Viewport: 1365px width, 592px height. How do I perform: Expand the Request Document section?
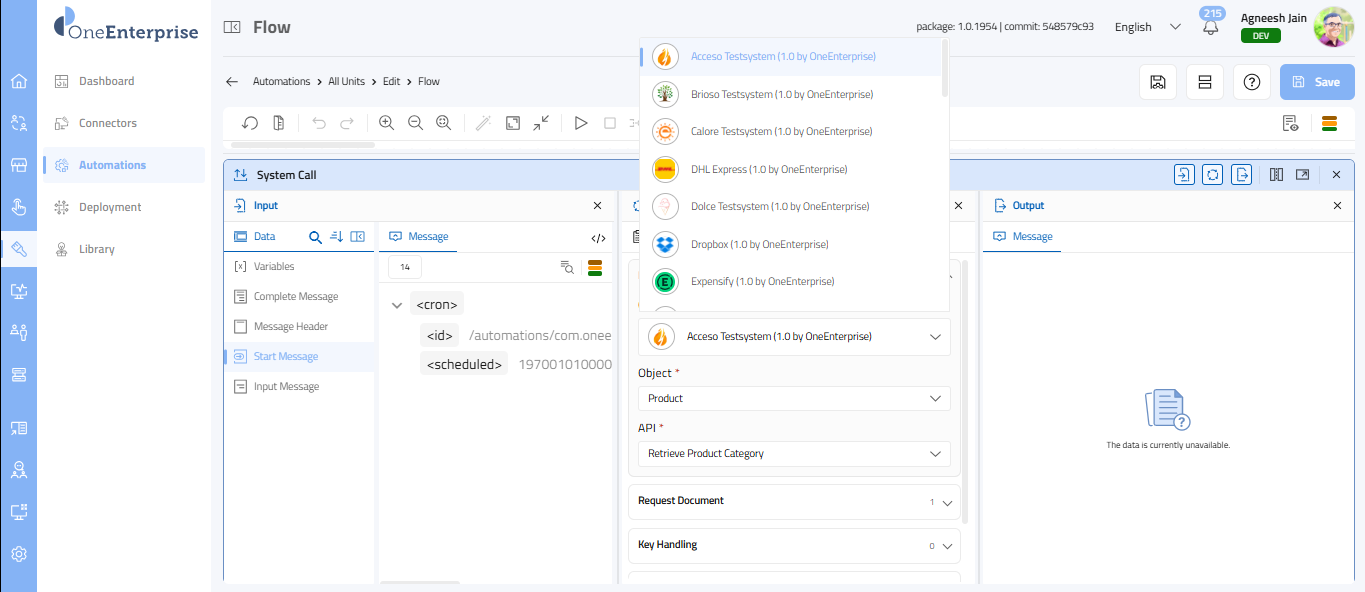(794, 501)
